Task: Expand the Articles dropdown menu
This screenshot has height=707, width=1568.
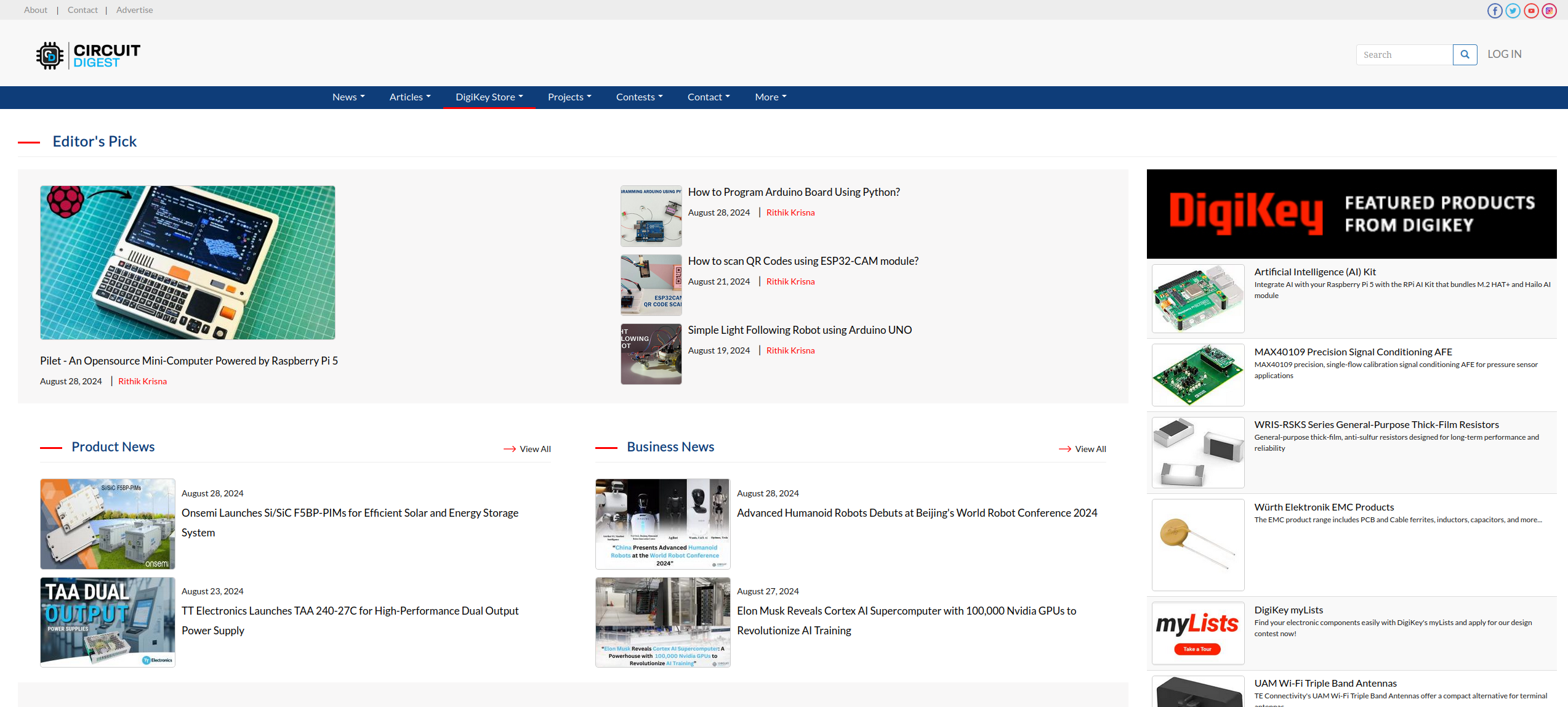Action: click(409, 97)
